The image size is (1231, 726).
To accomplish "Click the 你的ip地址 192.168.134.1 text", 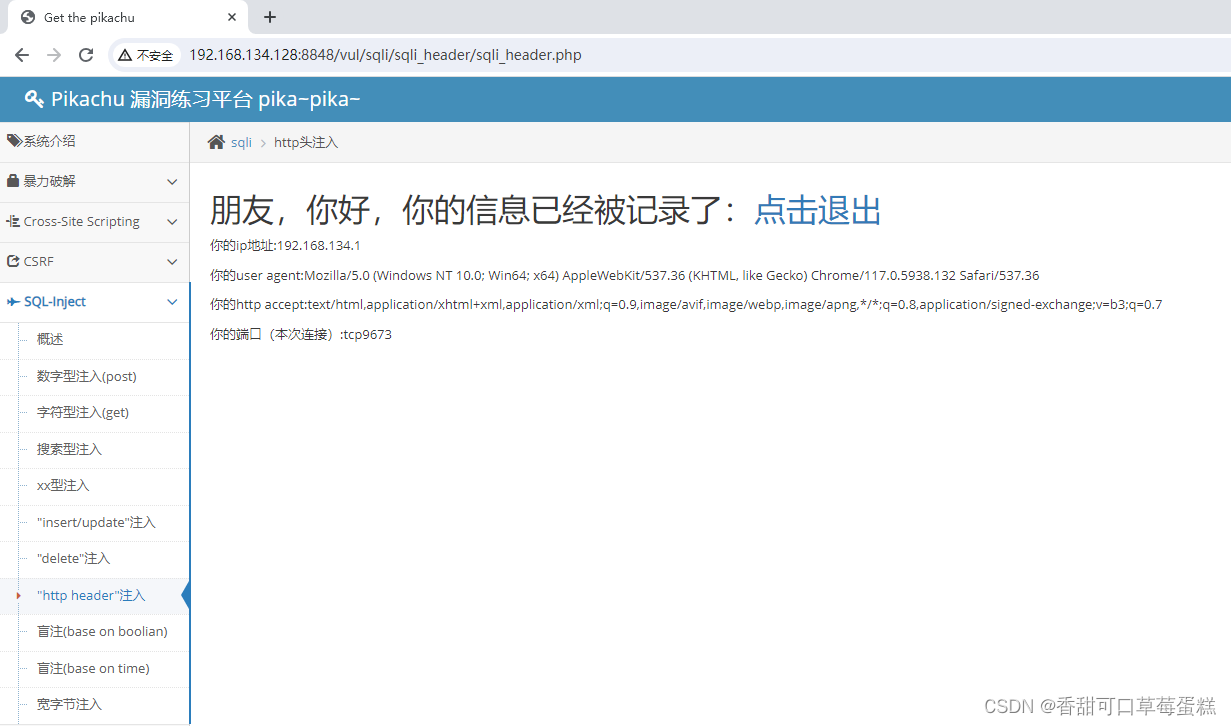I will 285,245.
